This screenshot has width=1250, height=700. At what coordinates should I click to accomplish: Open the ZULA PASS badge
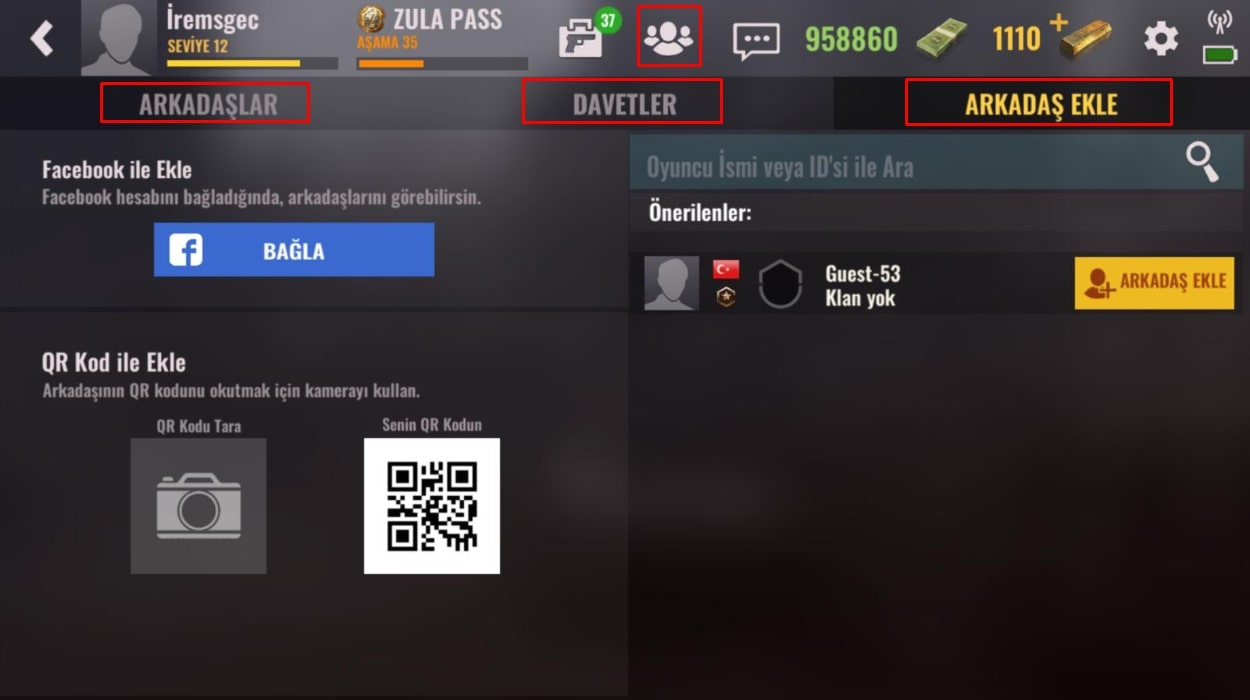372,18
